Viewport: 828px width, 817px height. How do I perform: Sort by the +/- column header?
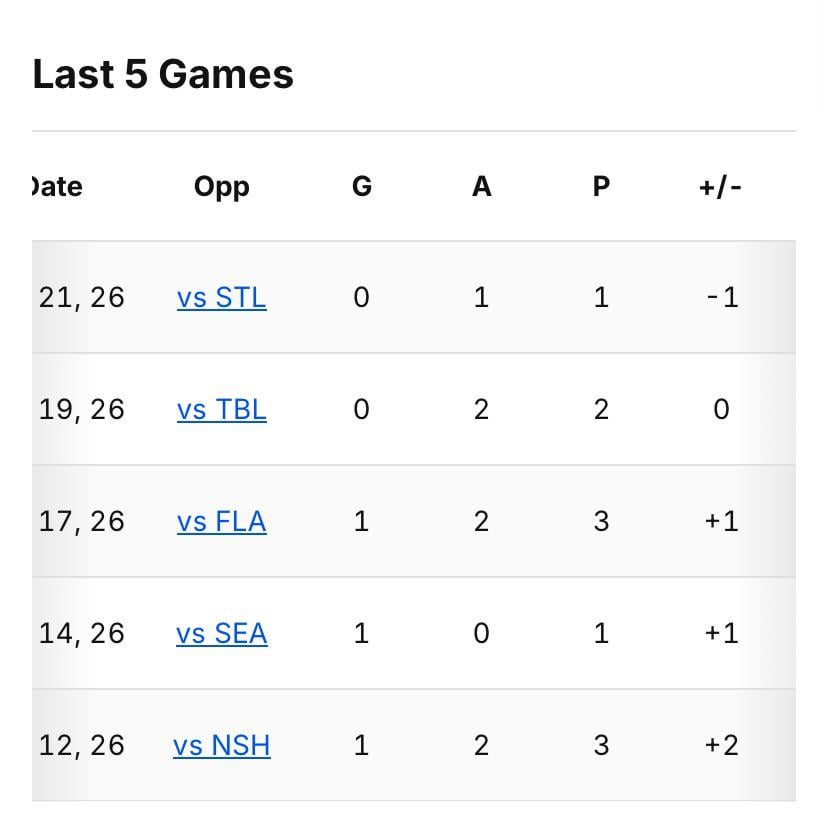click(721, 186)
